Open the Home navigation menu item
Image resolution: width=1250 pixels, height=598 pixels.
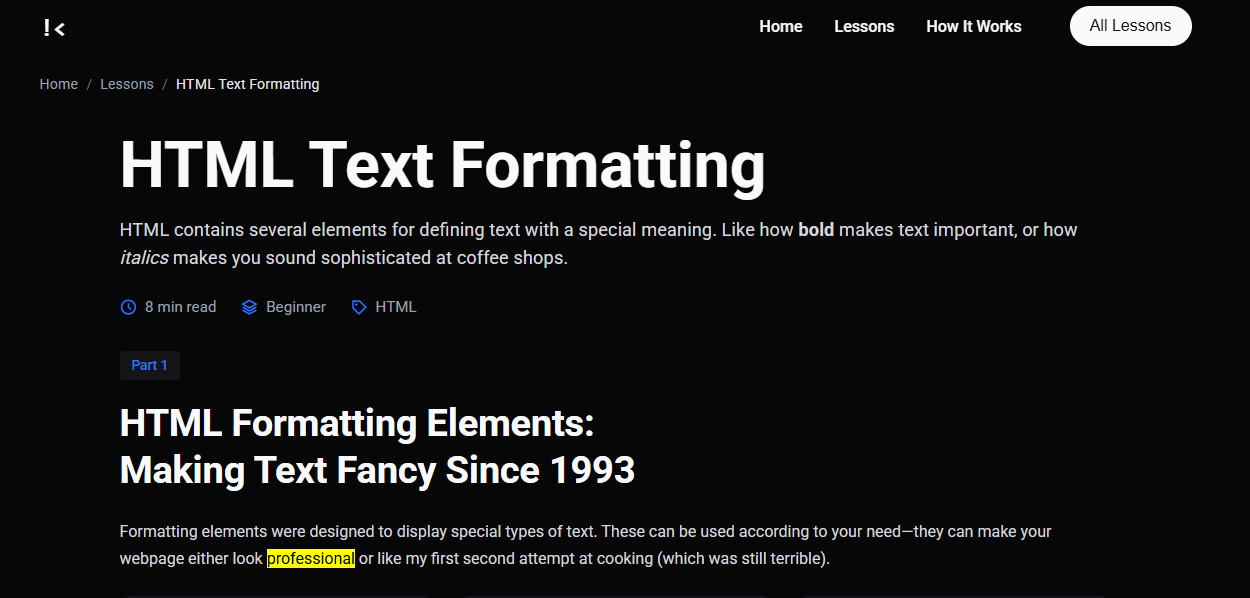[x=780, y=27]
